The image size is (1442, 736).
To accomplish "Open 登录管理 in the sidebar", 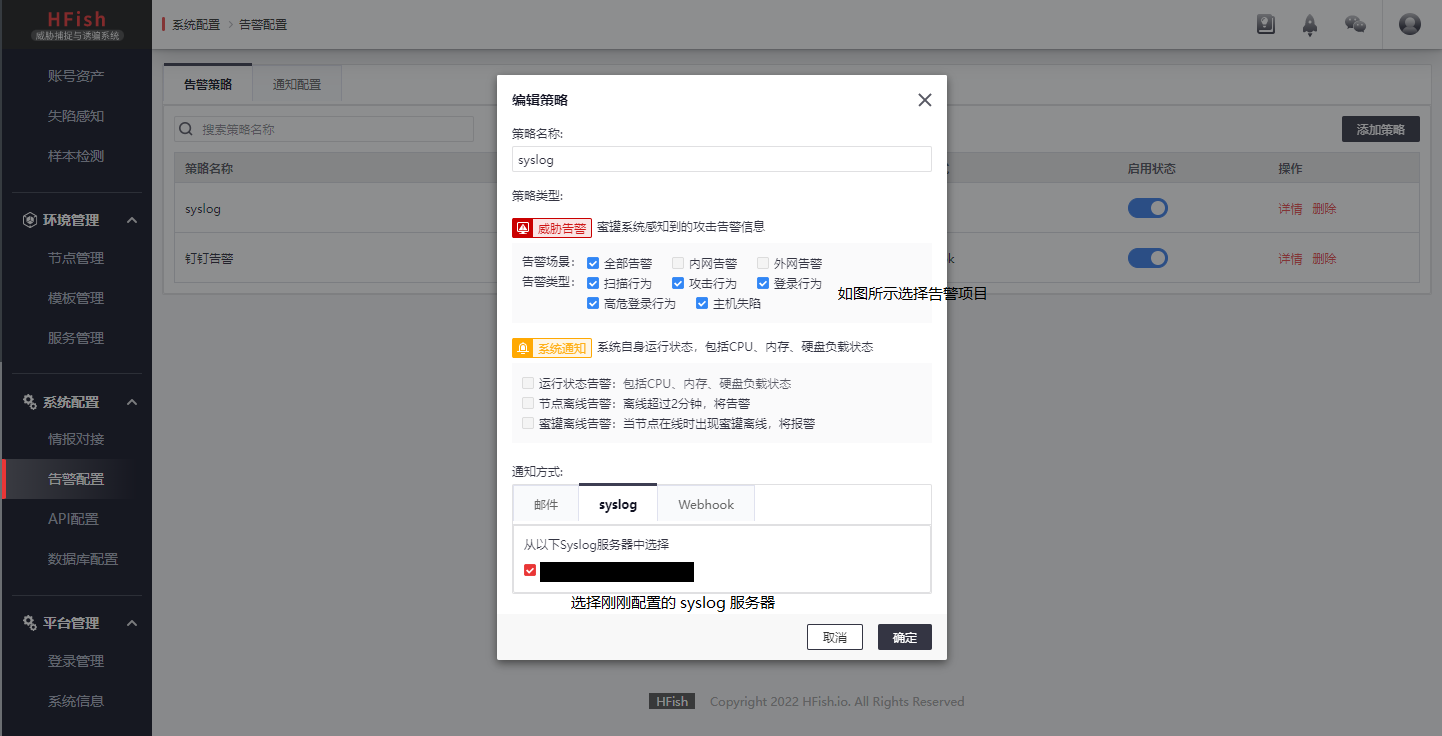I will tap(76, 661).
